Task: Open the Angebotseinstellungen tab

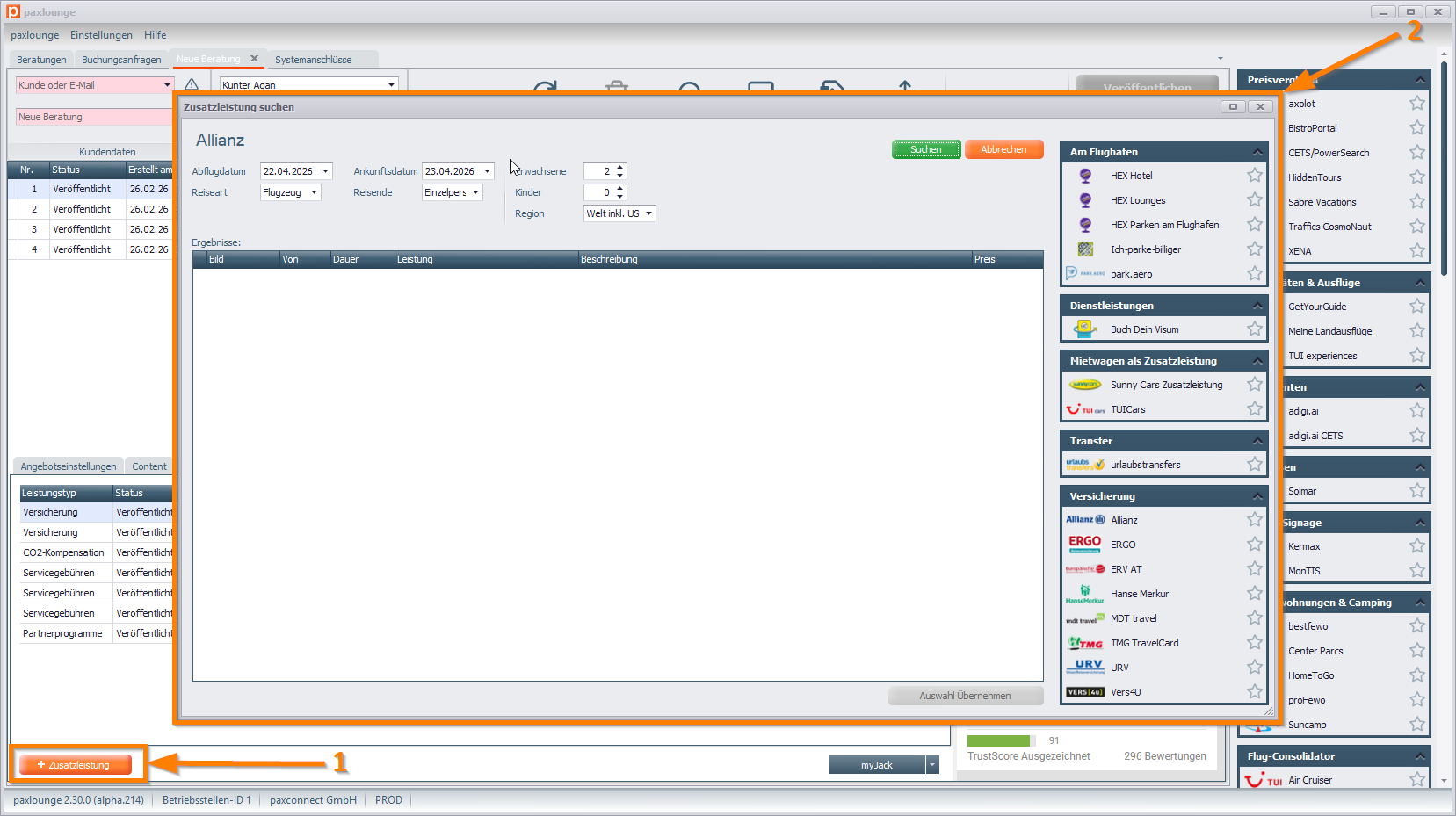Action: 69,466
